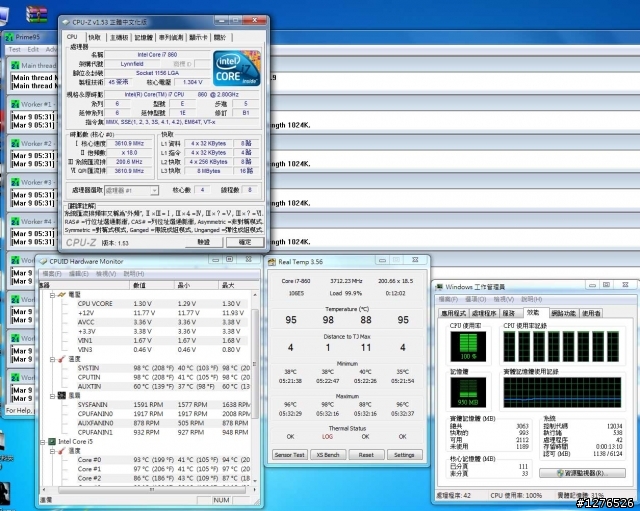Click the first 溫度 thermometer icon below VIN3
The image size is (640, 511).
coord(62,359)
